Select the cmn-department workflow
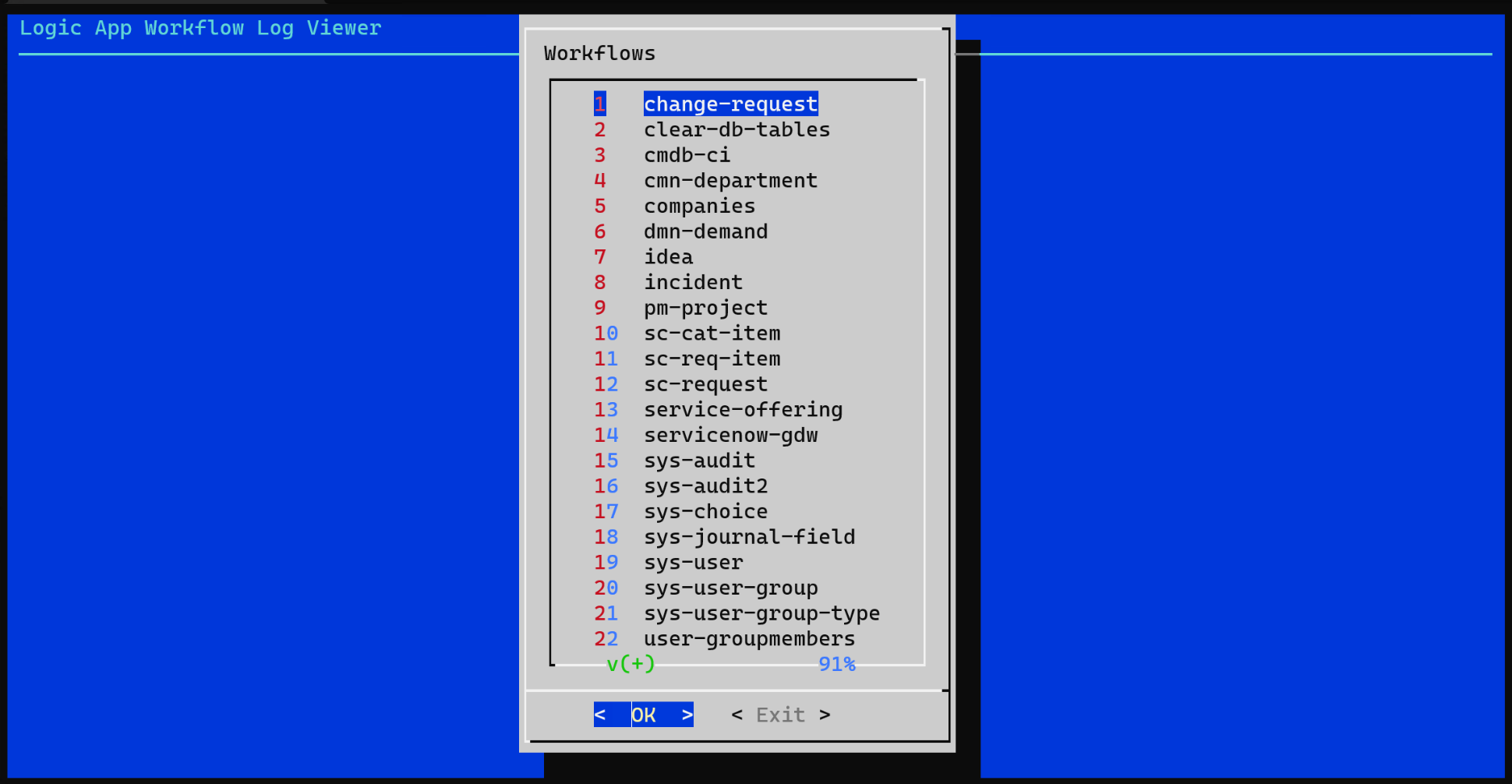Image resolution: width=1512 pixels, height=784 pixels. [730, 180]
